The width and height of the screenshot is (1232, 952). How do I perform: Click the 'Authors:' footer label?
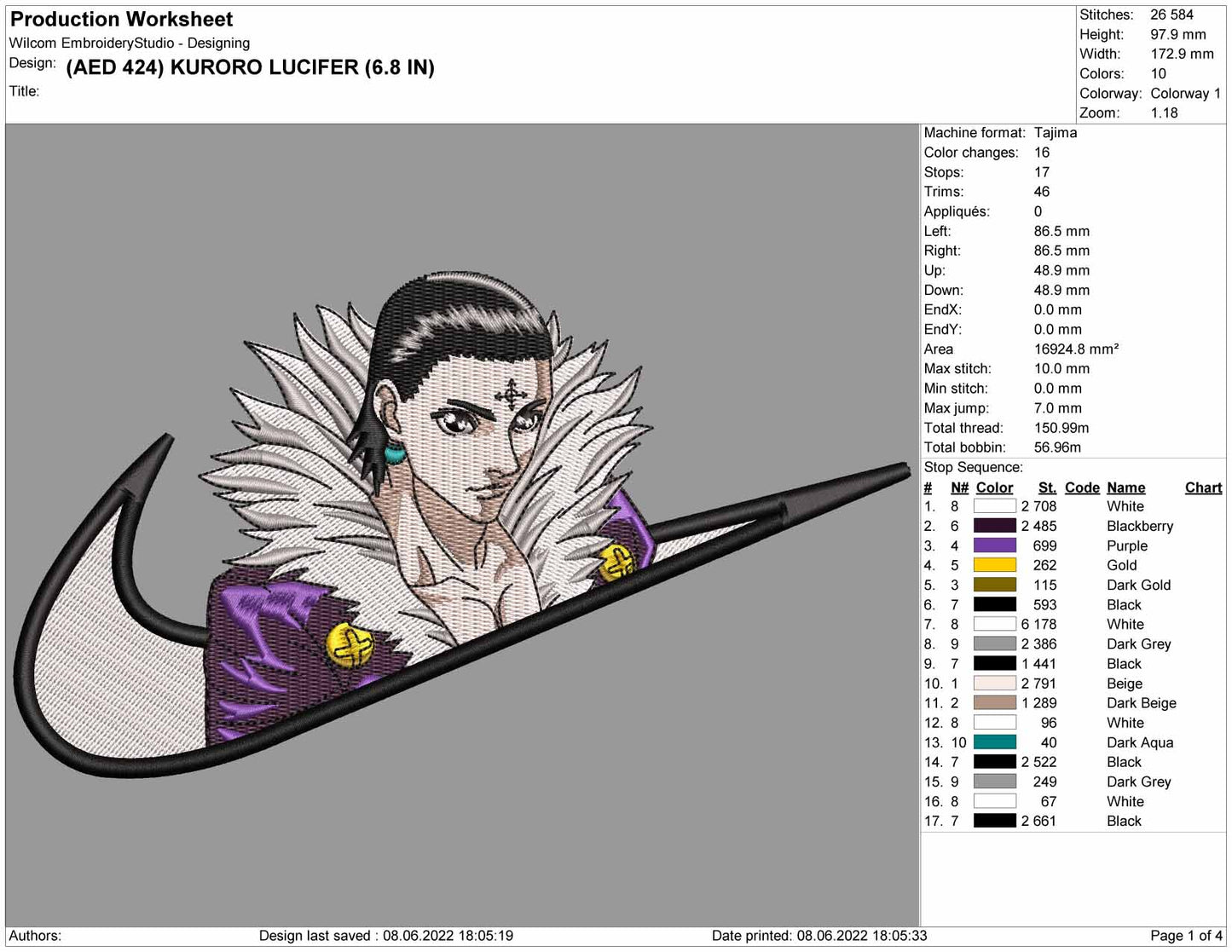coord(35,936)
